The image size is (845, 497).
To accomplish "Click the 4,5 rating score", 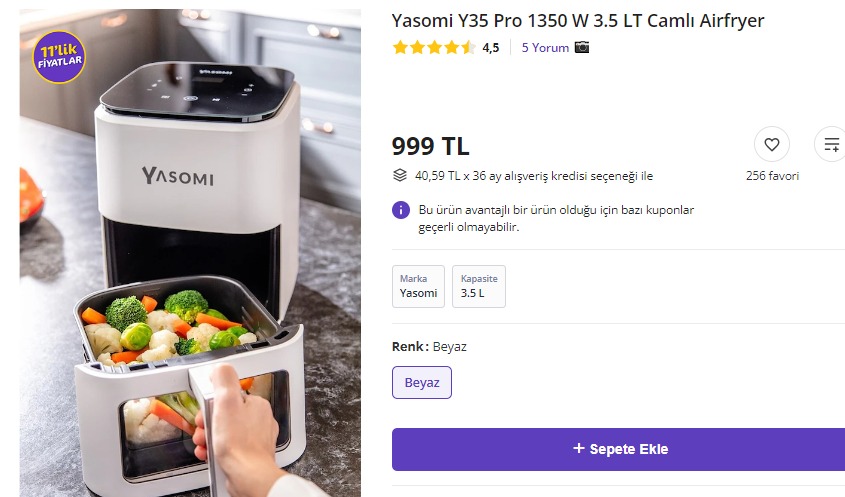I will [x=490, y=48].
